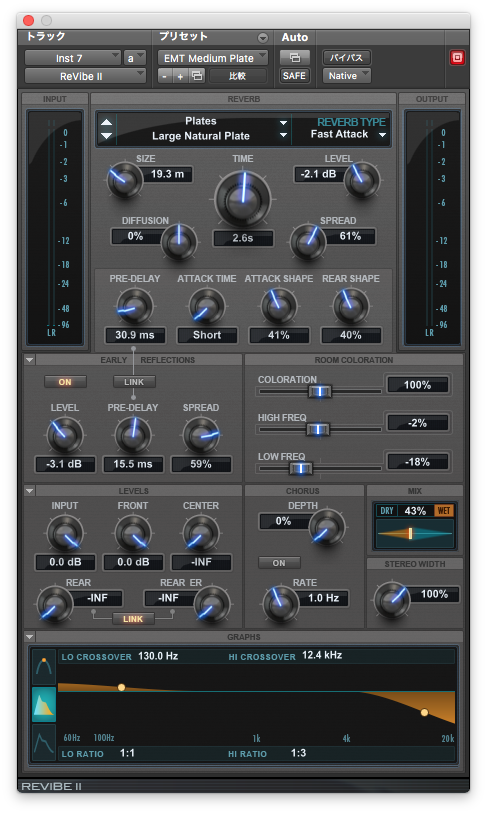Adjust the early reflections LEVEL knob

tap(65, 435)
